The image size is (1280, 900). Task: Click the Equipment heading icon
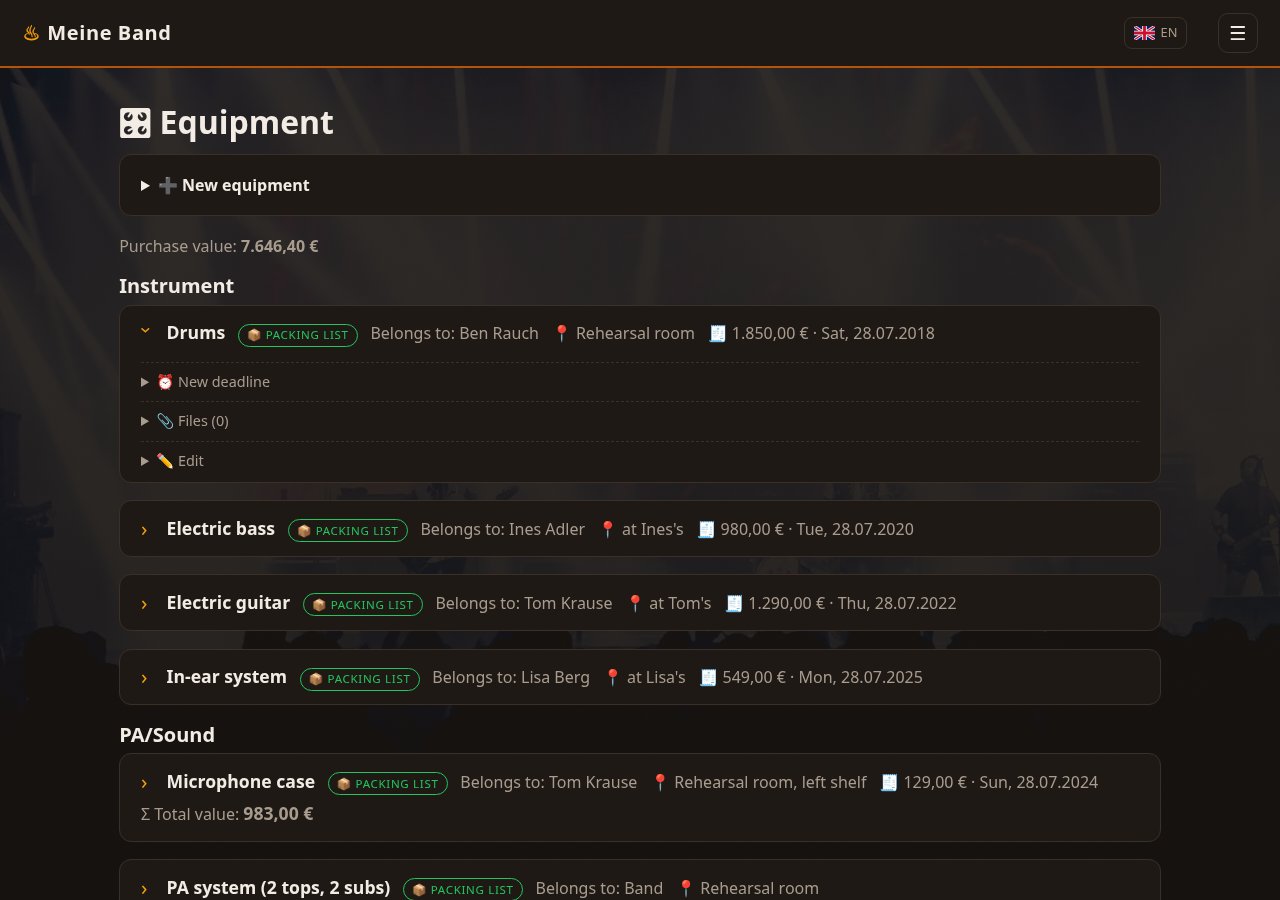tap(135, 123)
